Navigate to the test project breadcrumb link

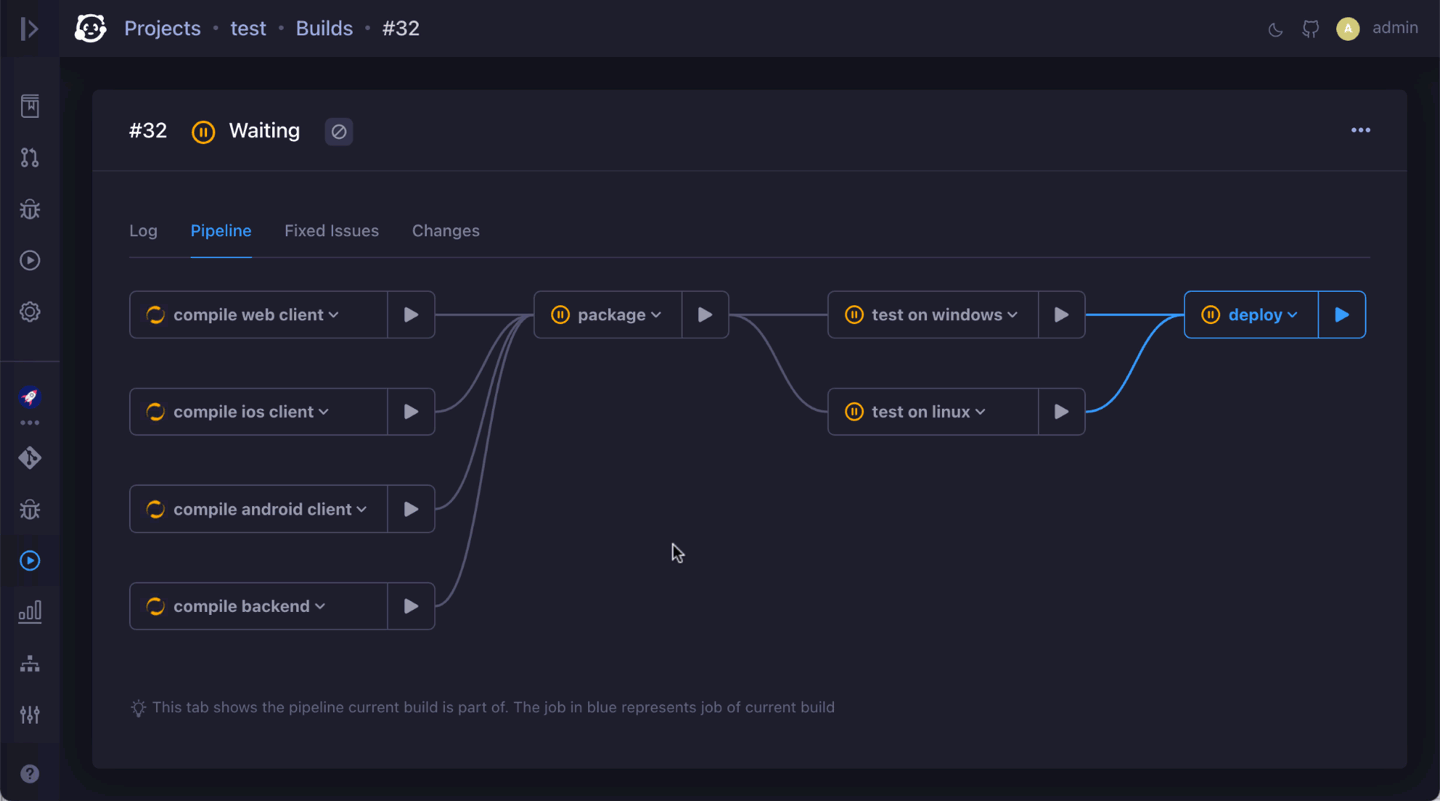248,28
